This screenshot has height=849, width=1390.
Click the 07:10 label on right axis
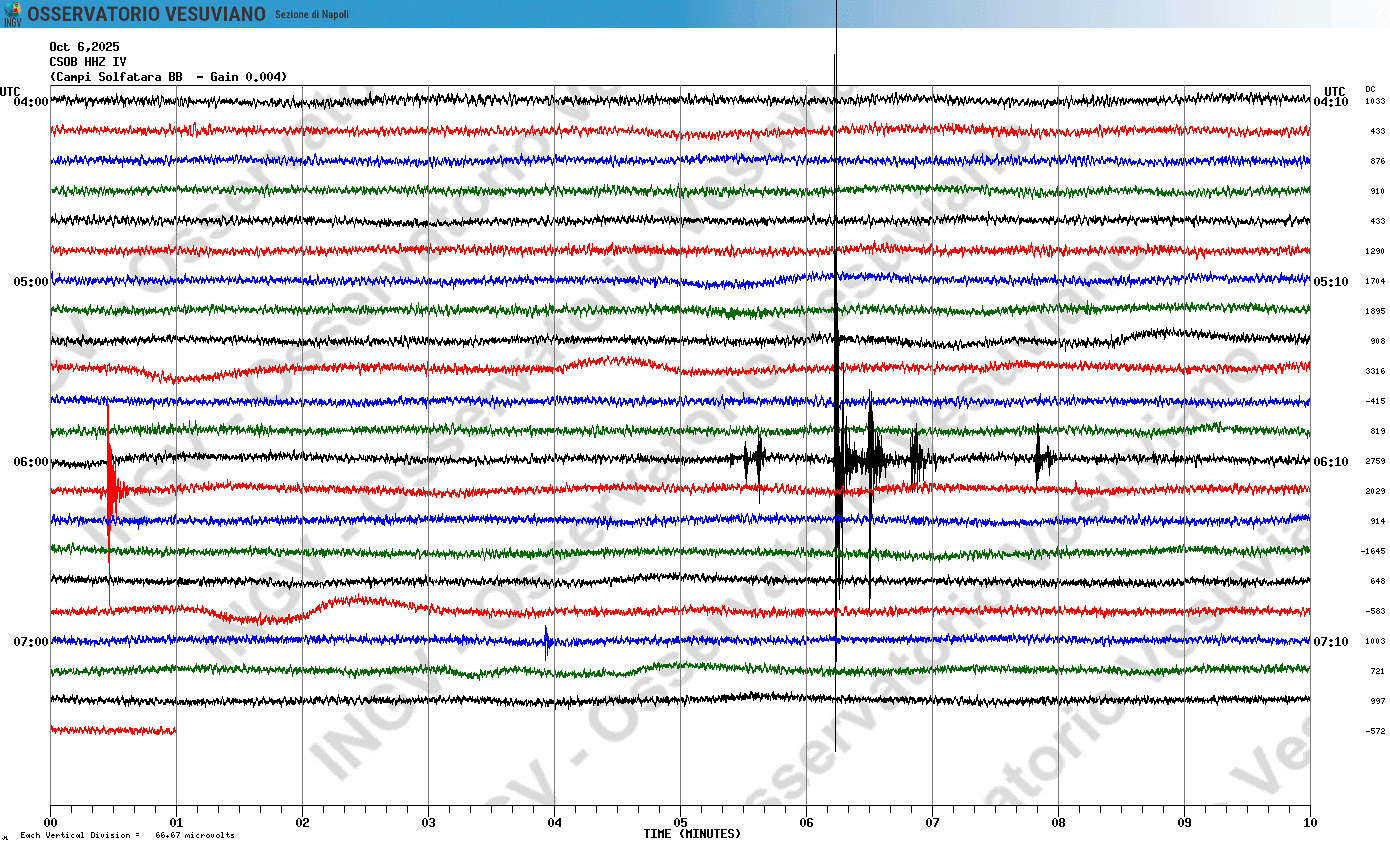pyautogui.click(x=1331, y=642)
